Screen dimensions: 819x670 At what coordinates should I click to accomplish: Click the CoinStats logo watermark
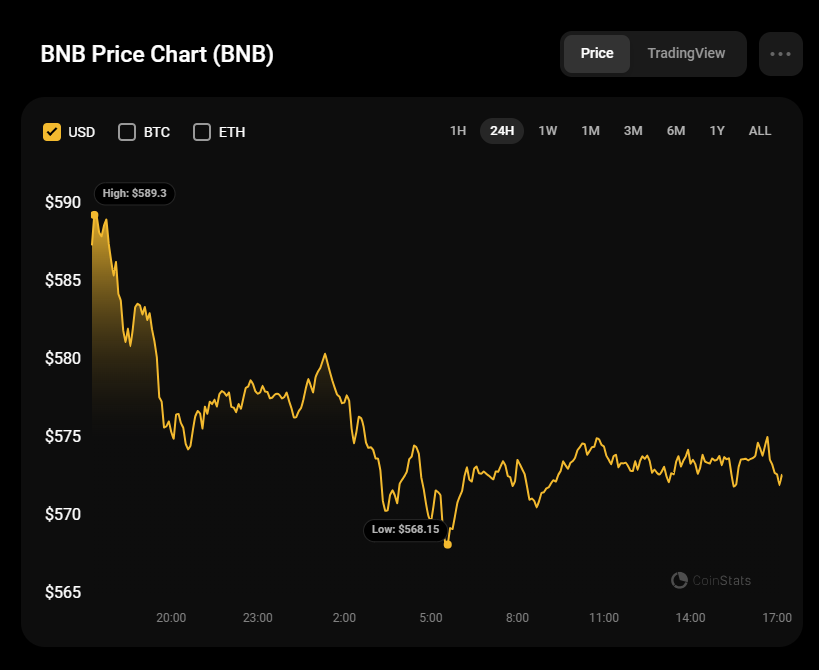(711, 580)
